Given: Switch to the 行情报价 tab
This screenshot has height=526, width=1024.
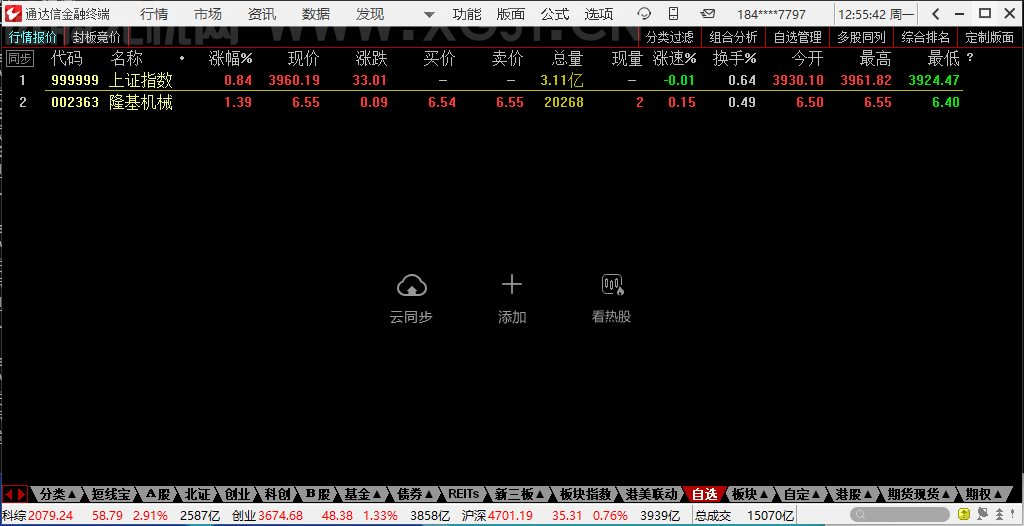Looking at the screenshot, I should (x=33, y=37).
